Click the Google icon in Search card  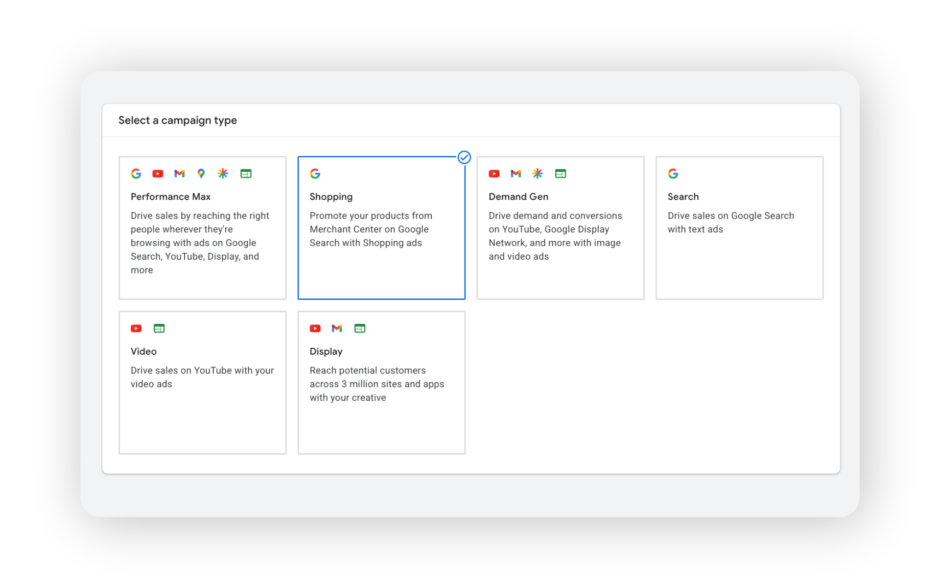click(x=673, y=174)
